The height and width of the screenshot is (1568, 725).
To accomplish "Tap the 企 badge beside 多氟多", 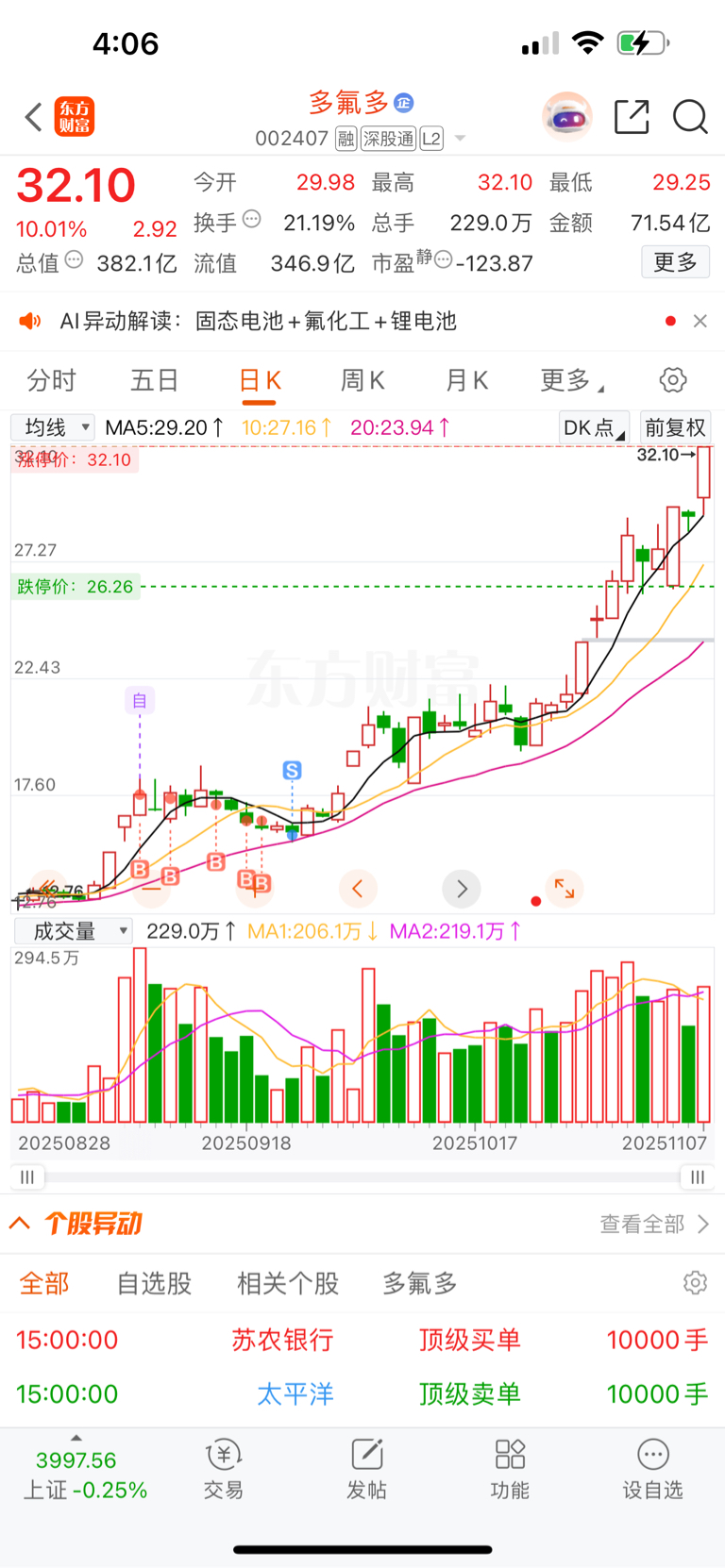I will 403,102.
